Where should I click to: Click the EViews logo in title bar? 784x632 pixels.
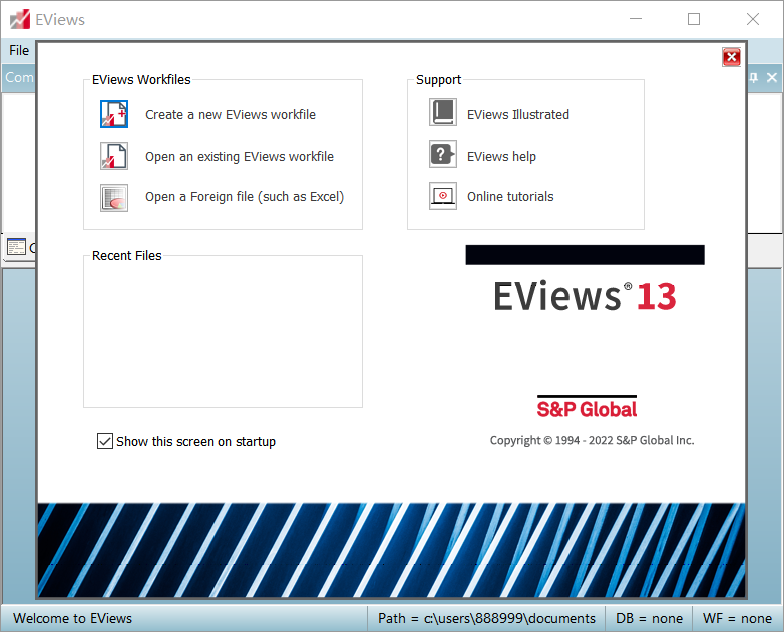pyautogui.click(x=20, y=20)
